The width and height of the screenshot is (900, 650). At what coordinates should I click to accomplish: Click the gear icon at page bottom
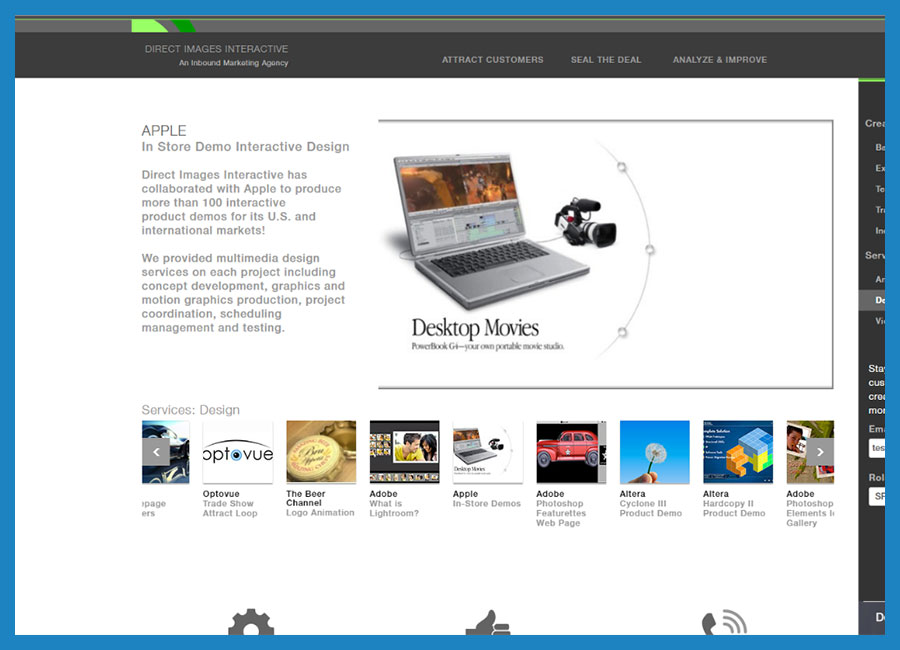click(251, 622)
